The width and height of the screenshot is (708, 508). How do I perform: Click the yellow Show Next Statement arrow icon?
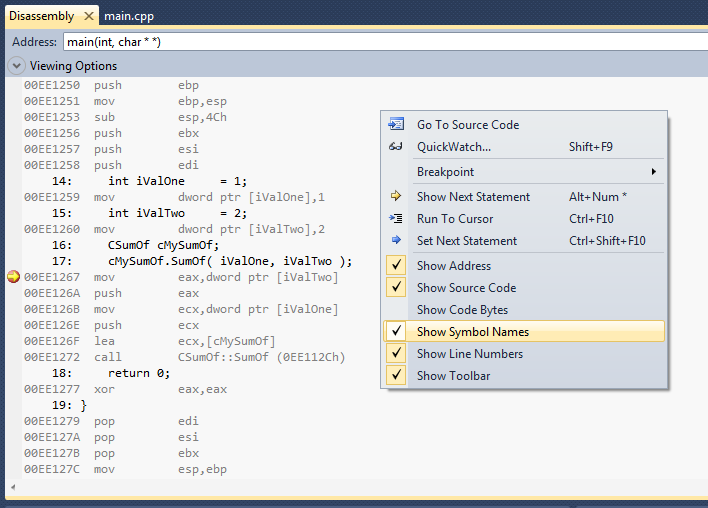coord(396,197)
